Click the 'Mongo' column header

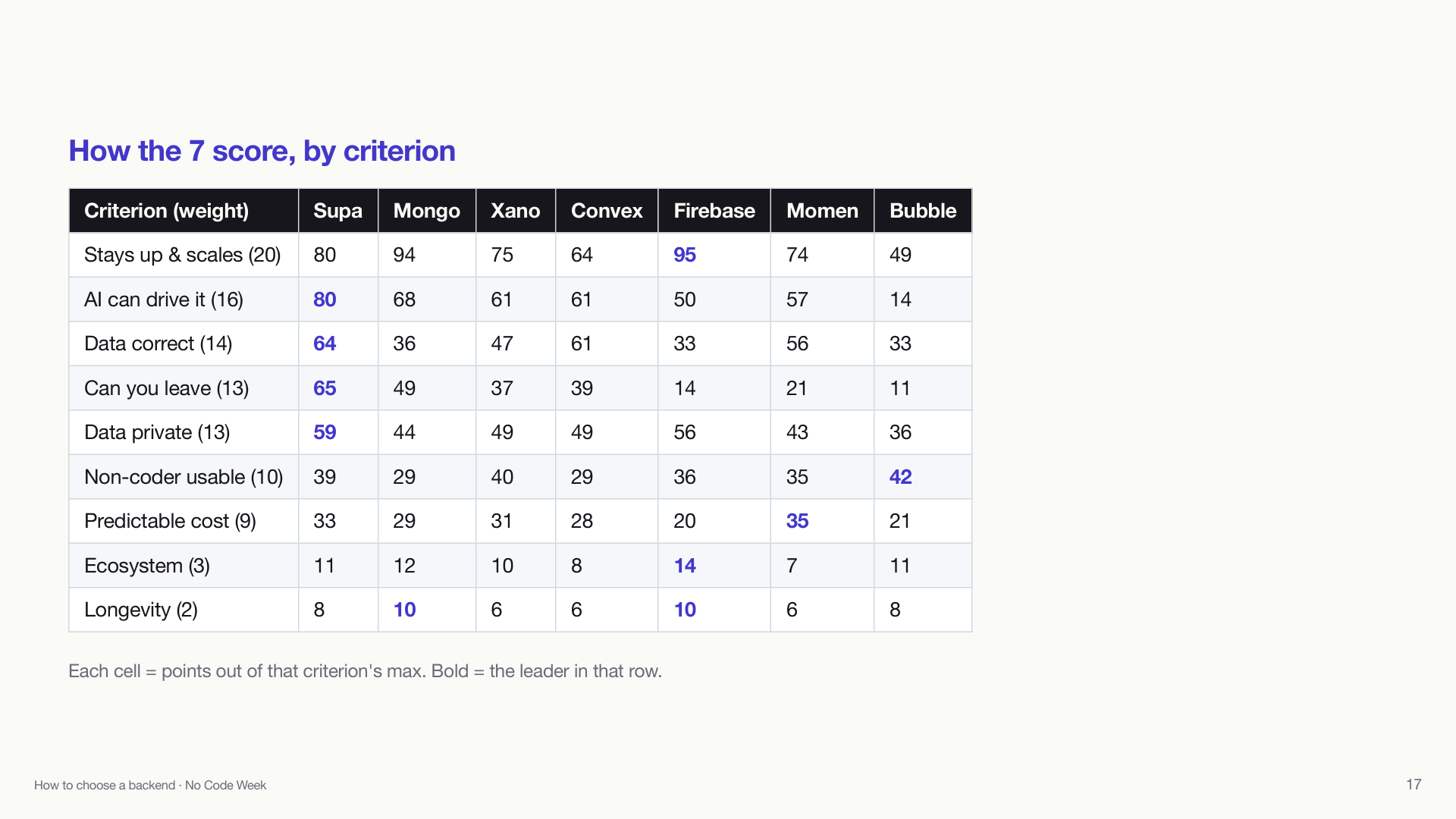427,211
